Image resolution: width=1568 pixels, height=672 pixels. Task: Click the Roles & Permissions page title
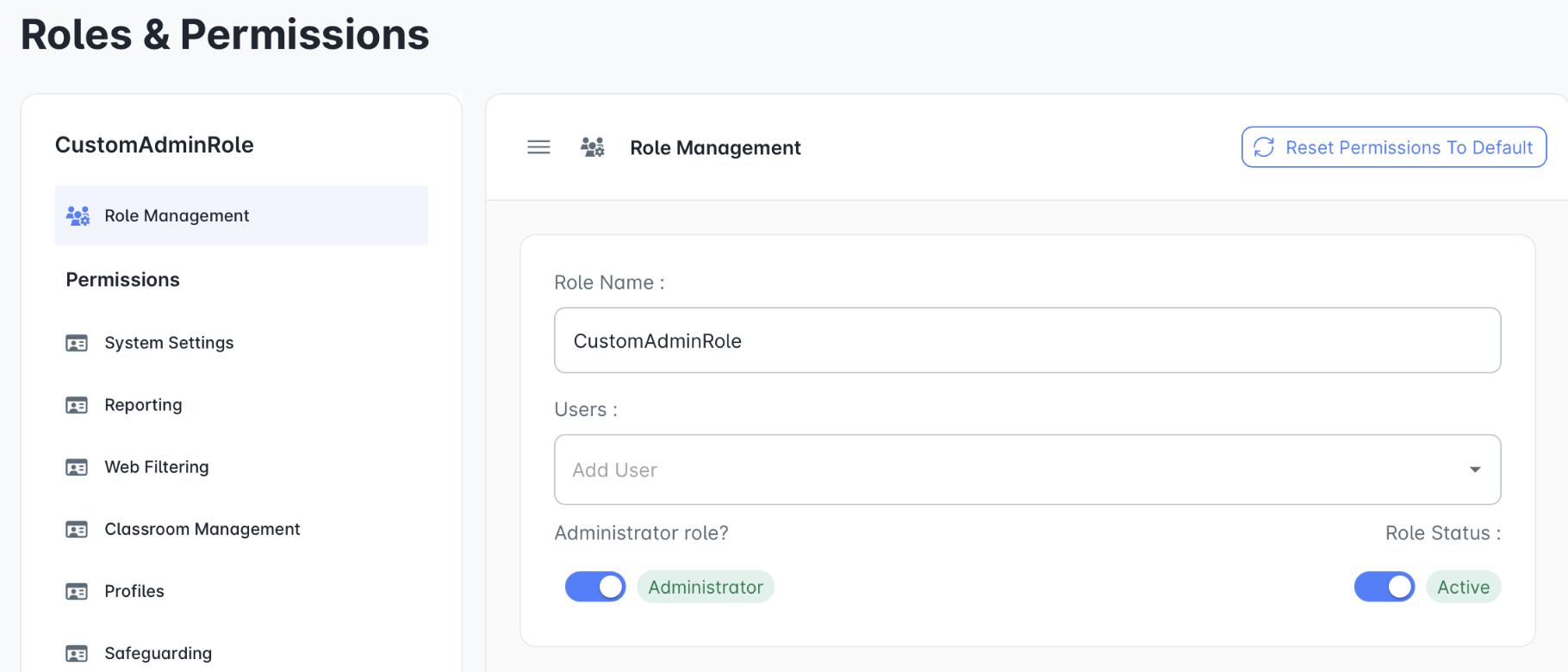click(x=225, y=34)
